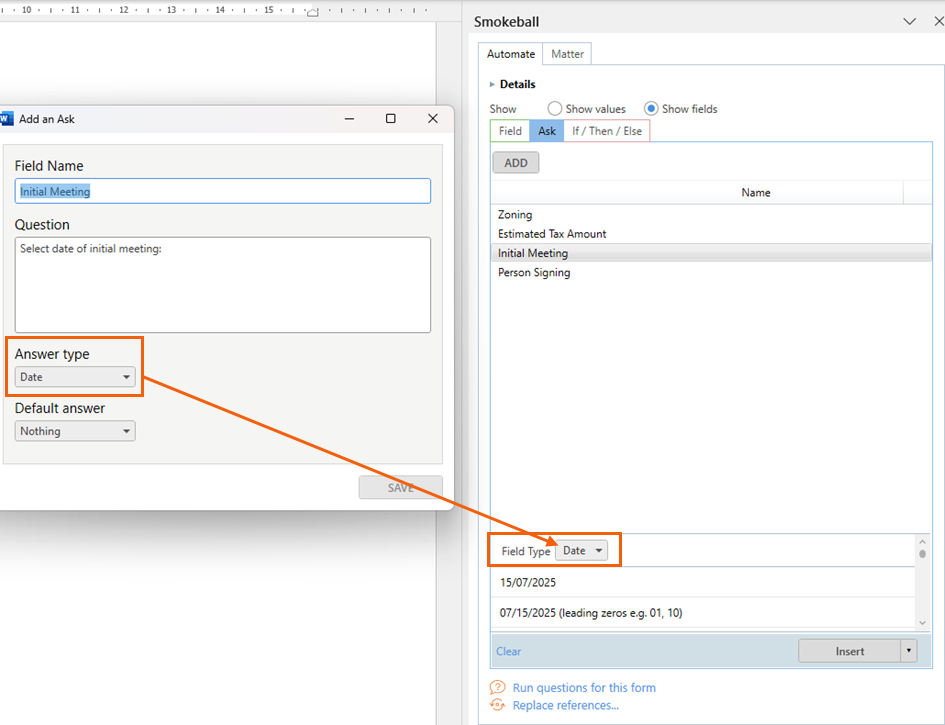Open the If / Then / Else tab
Screen dimensions: 945x725
607,131
